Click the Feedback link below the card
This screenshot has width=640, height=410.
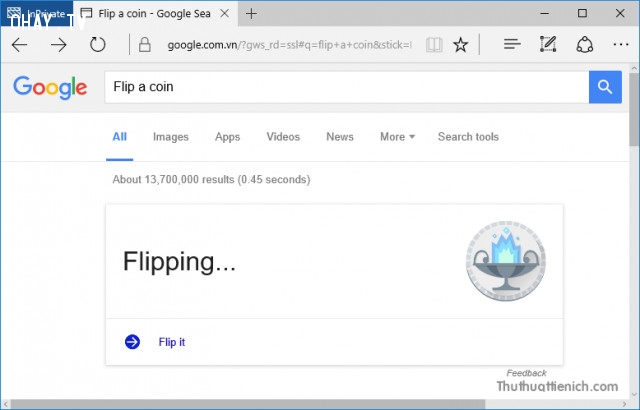tap(526, 373)
